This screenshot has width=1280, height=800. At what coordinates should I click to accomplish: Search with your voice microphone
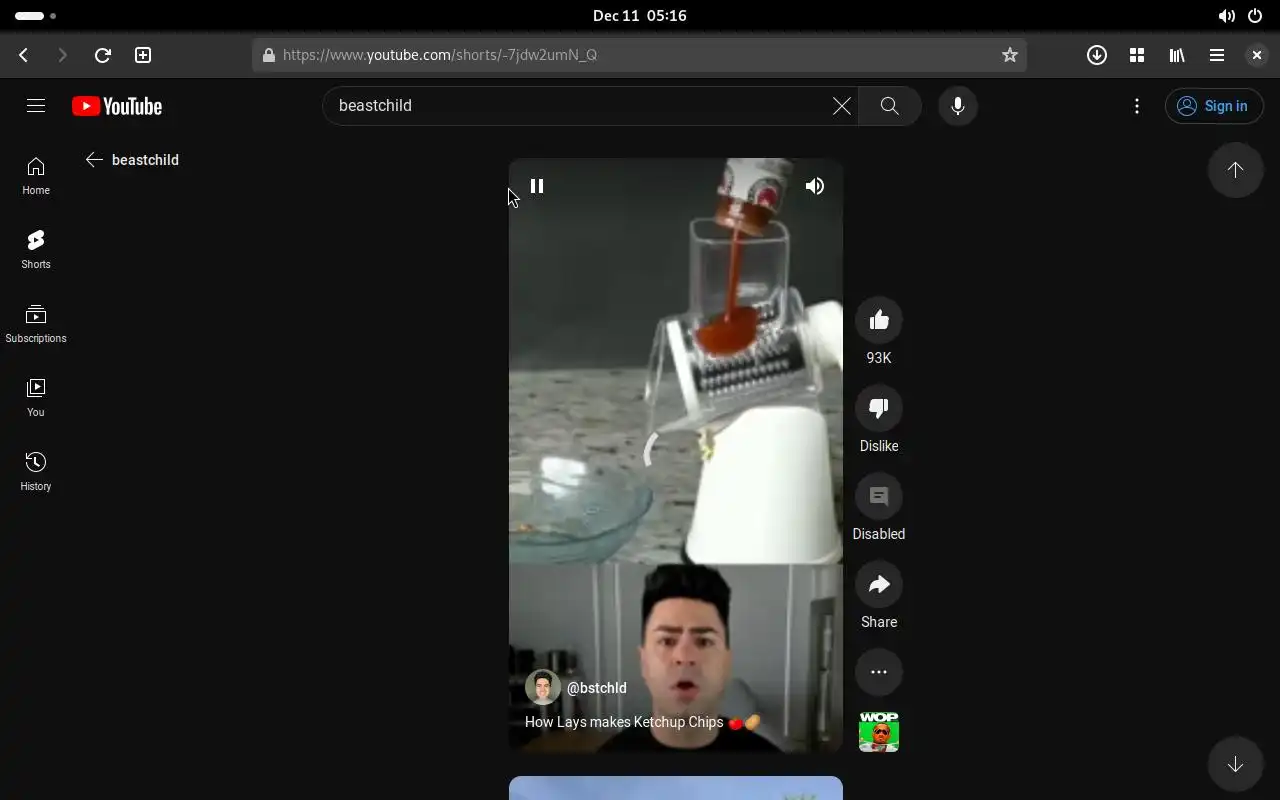coord(958,105)
